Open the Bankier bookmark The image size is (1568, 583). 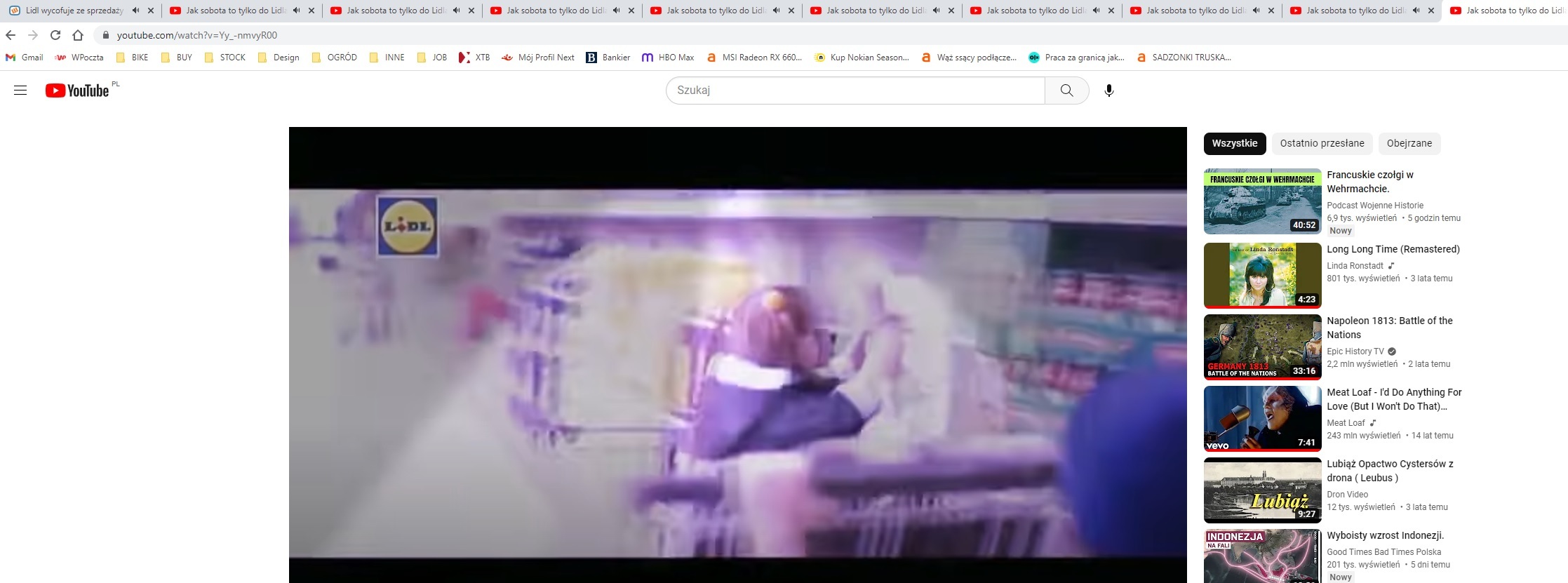[608, 58]
